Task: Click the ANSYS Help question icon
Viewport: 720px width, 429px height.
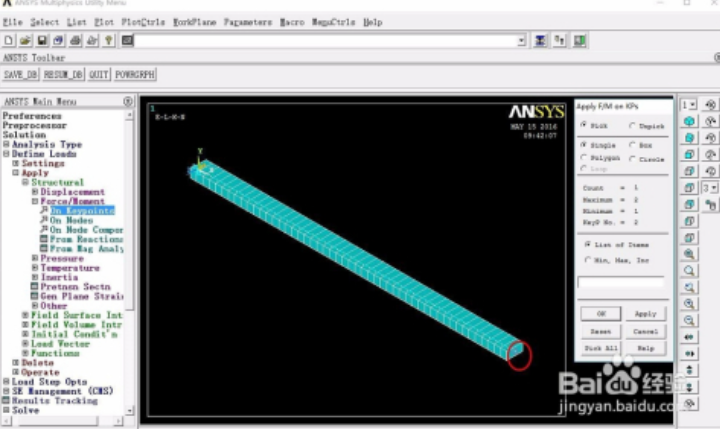Action: point(109,40)
